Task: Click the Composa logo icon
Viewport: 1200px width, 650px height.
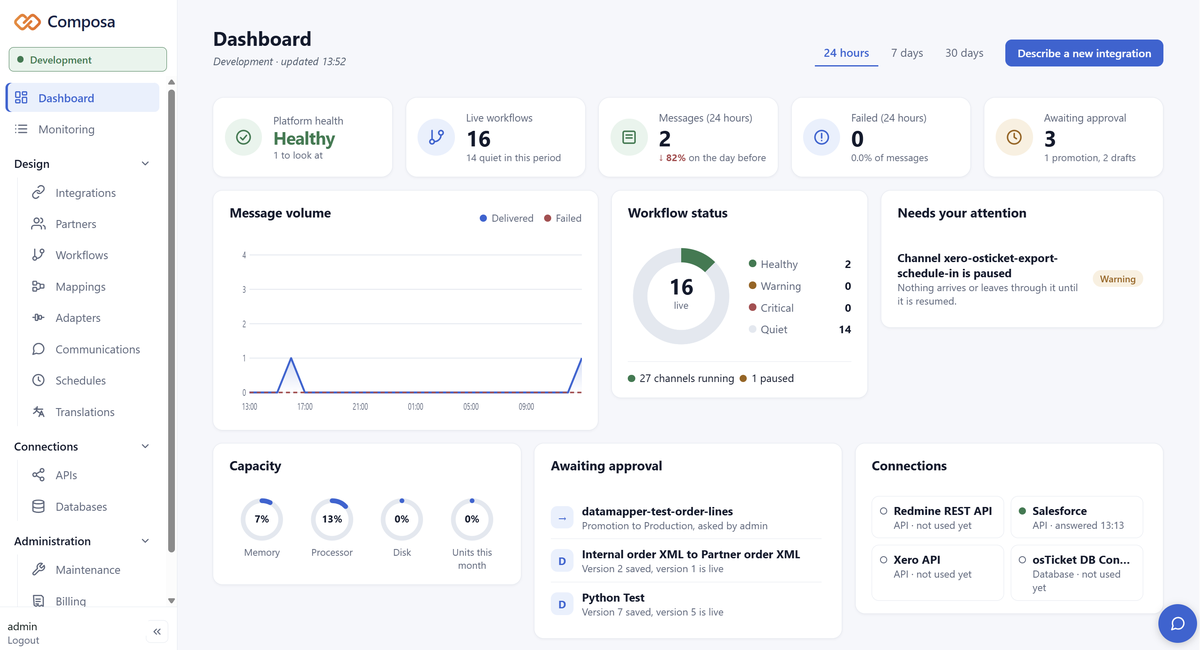Action: coord(27,22)
